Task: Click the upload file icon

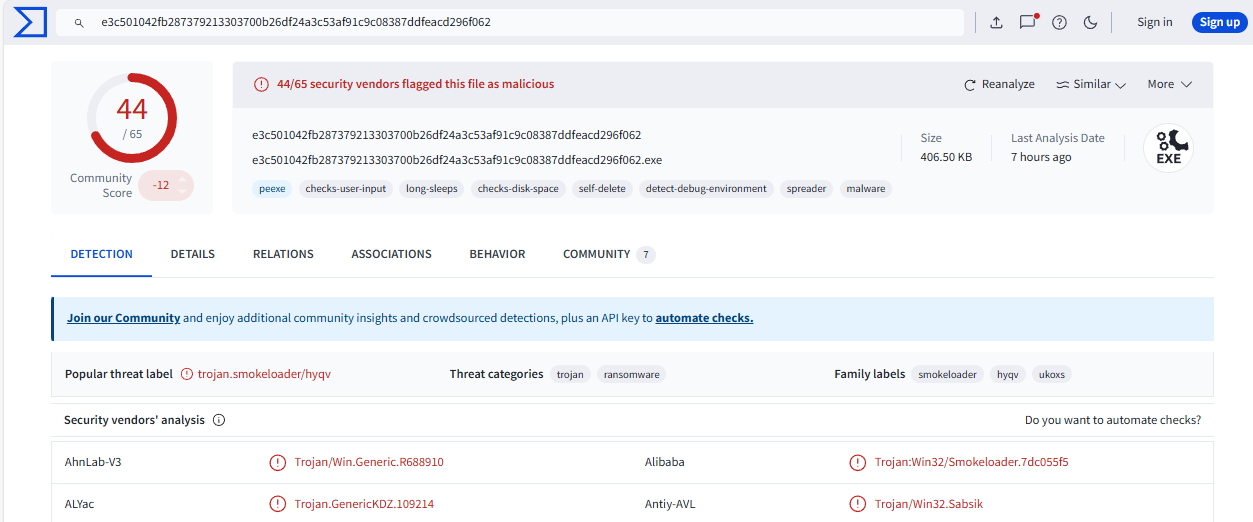Action: [996, 22]
